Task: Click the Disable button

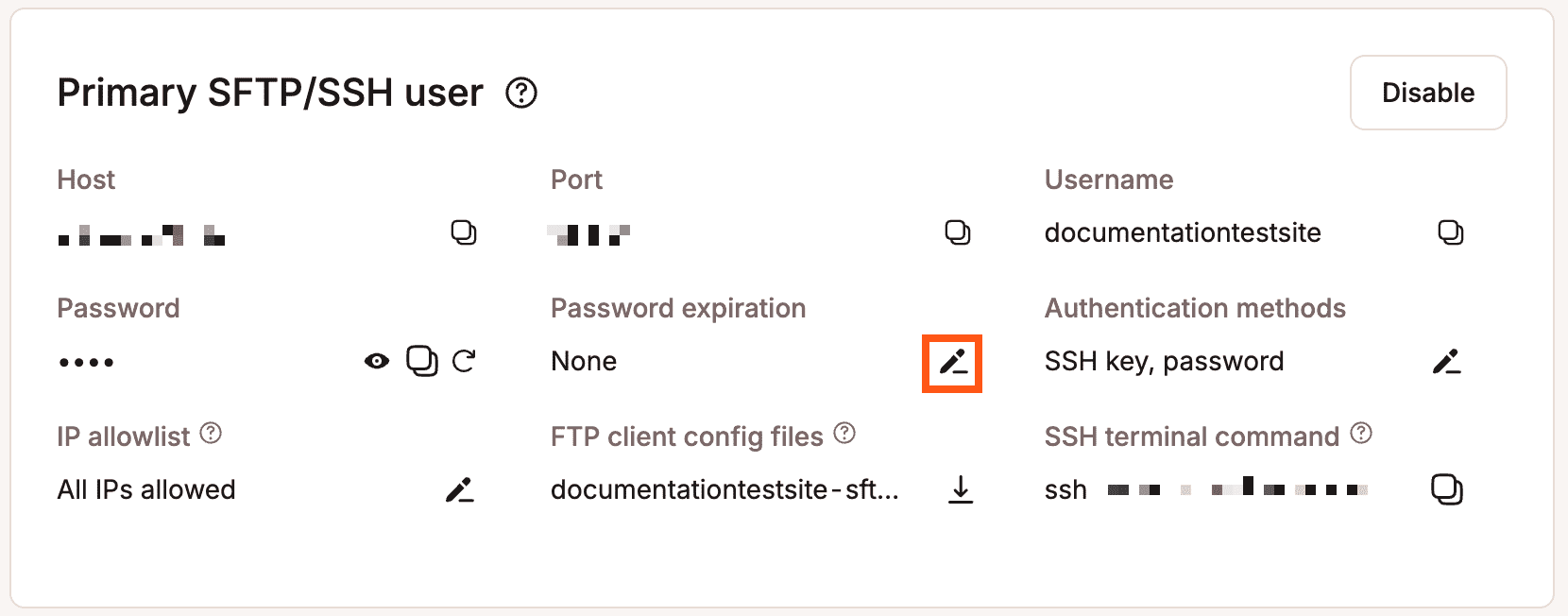Action: 1427,93
